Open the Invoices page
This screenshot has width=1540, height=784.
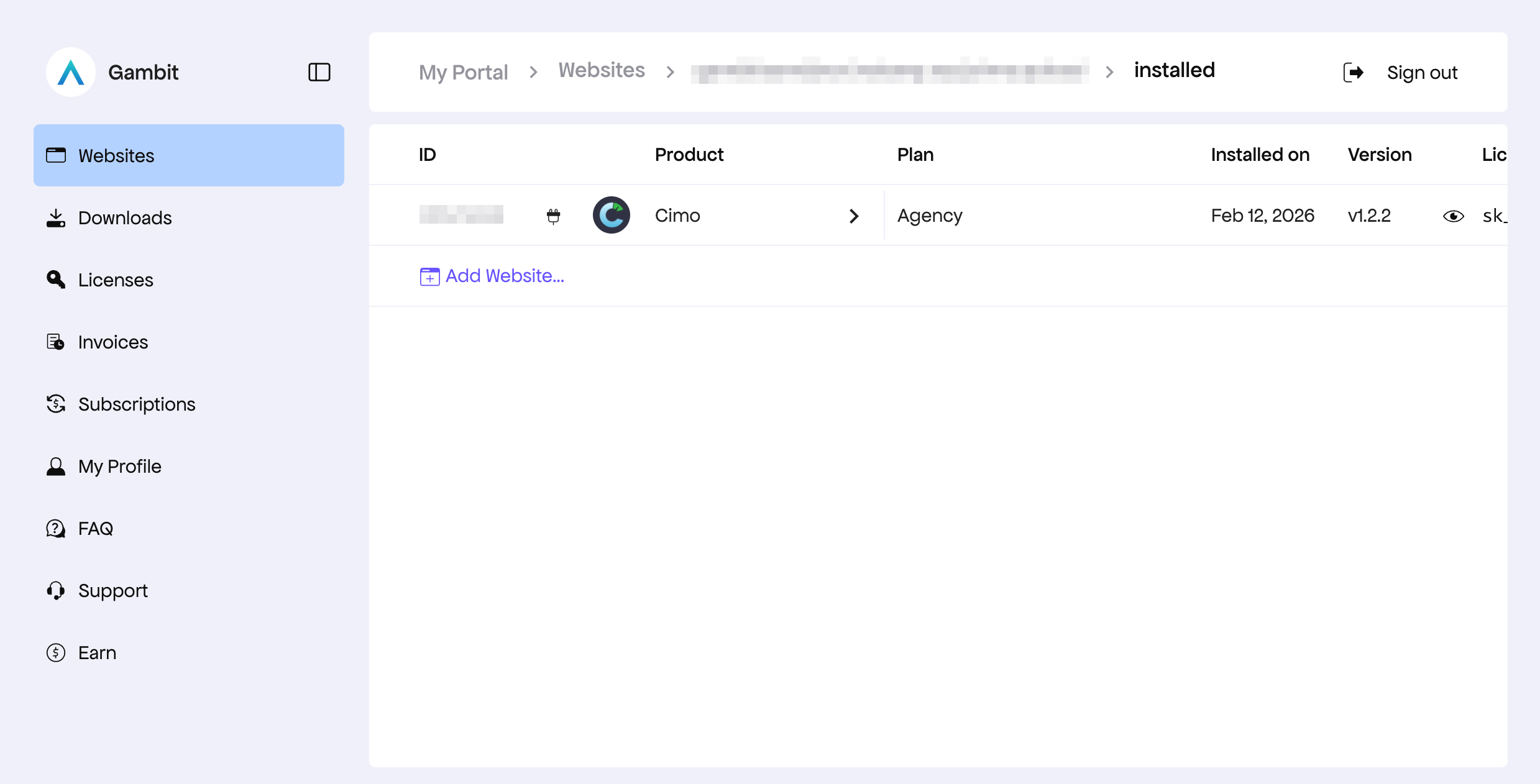(x=112, y=342)
